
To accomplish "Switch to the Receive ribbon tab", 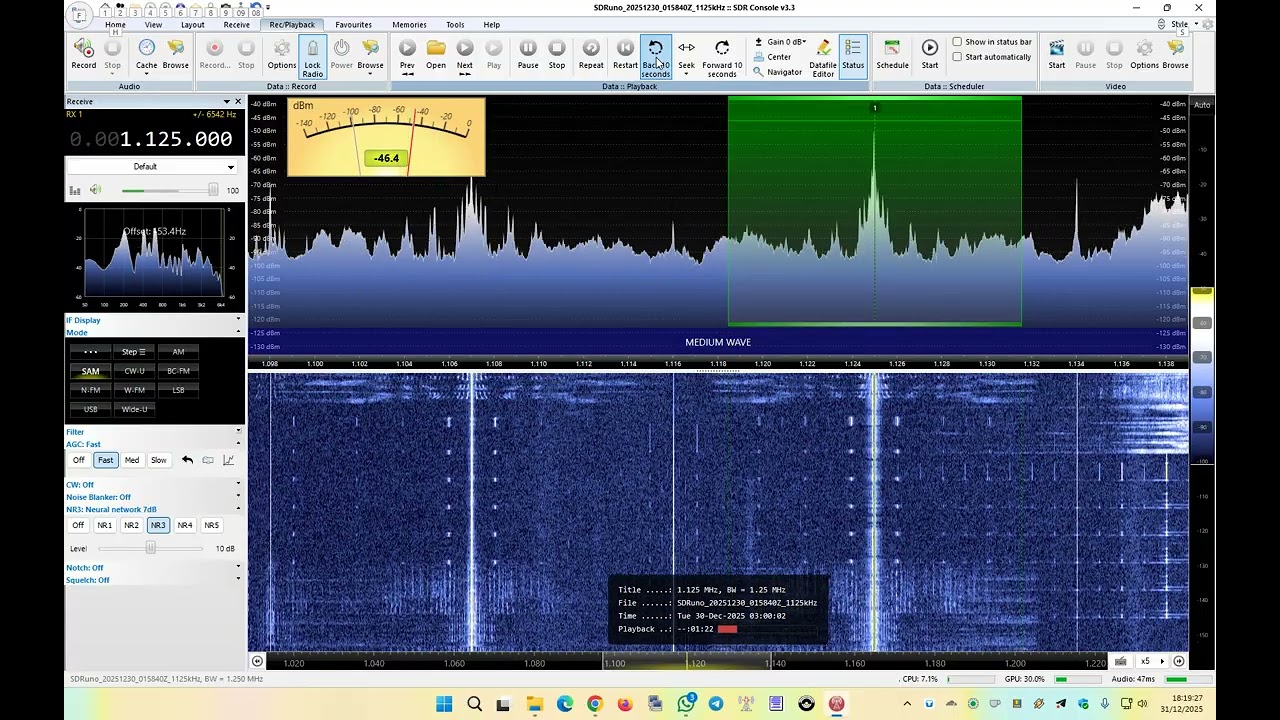I will coord(237,25).
